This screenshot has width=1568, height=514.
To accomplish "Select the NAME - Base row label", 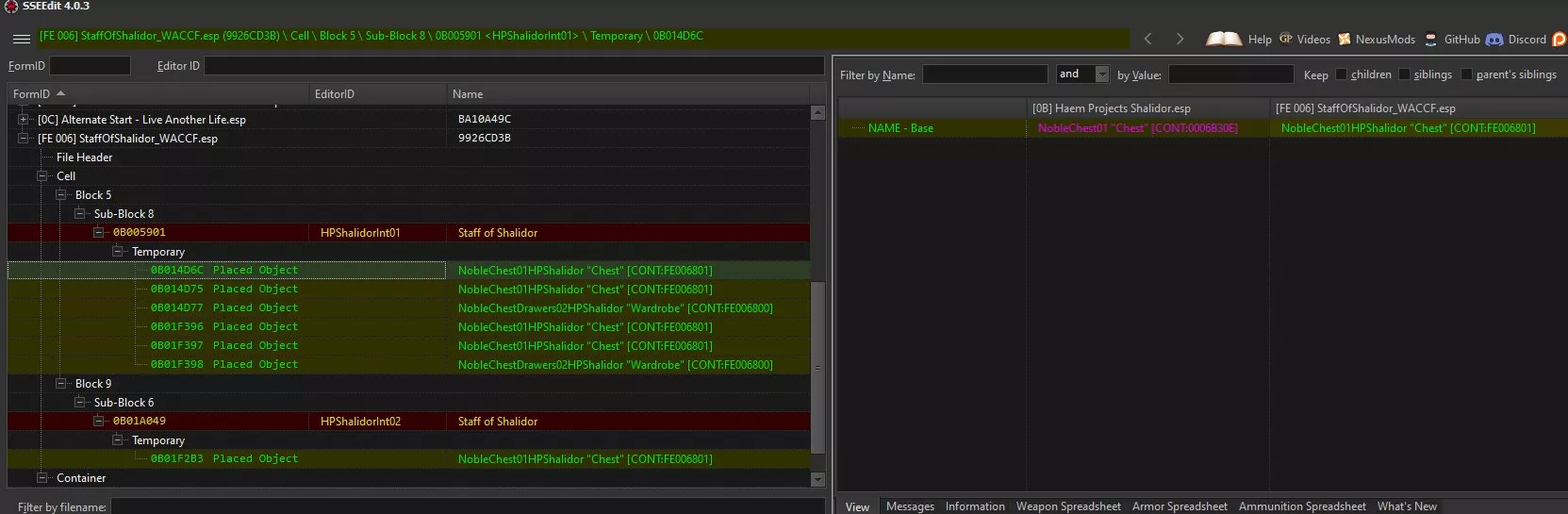I will click(900, 128).
